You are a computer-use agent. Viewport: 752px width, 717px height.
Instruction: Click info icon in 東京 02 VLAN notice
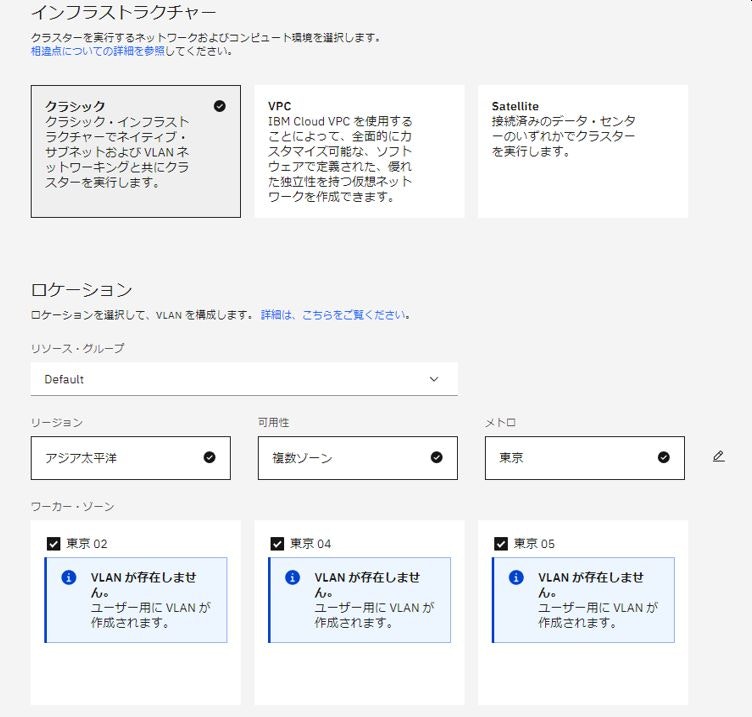(69, 577)
